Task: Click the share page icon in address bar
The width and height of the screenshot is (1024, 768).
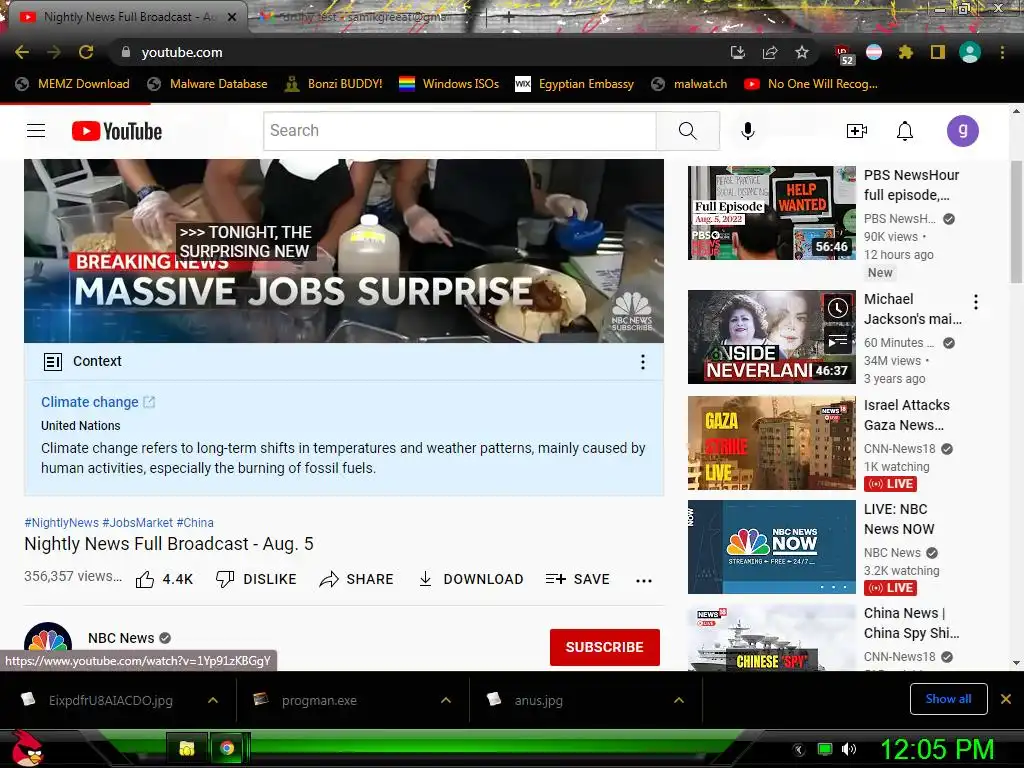Action: pyautogui.click(x=770, y=52)
